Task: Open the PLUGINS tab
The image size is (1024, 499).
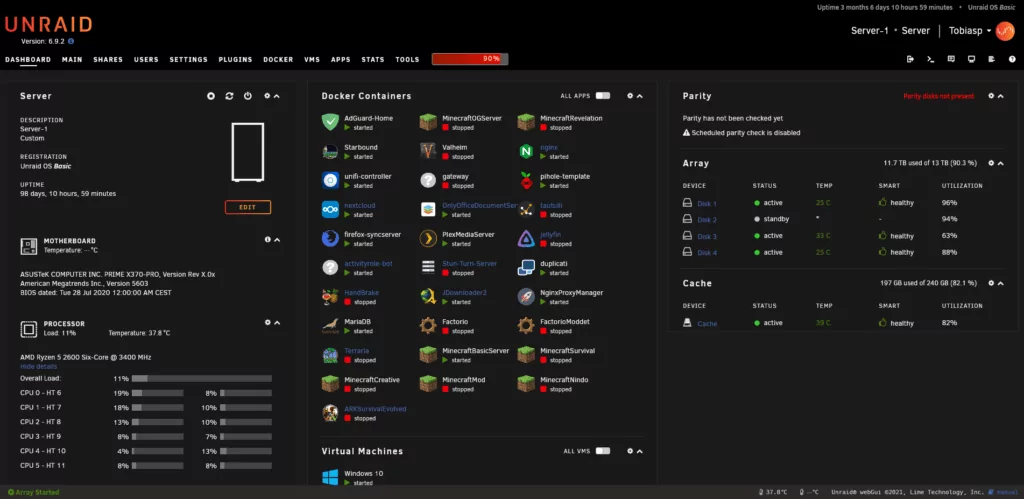Action: (x=235, y=59)
